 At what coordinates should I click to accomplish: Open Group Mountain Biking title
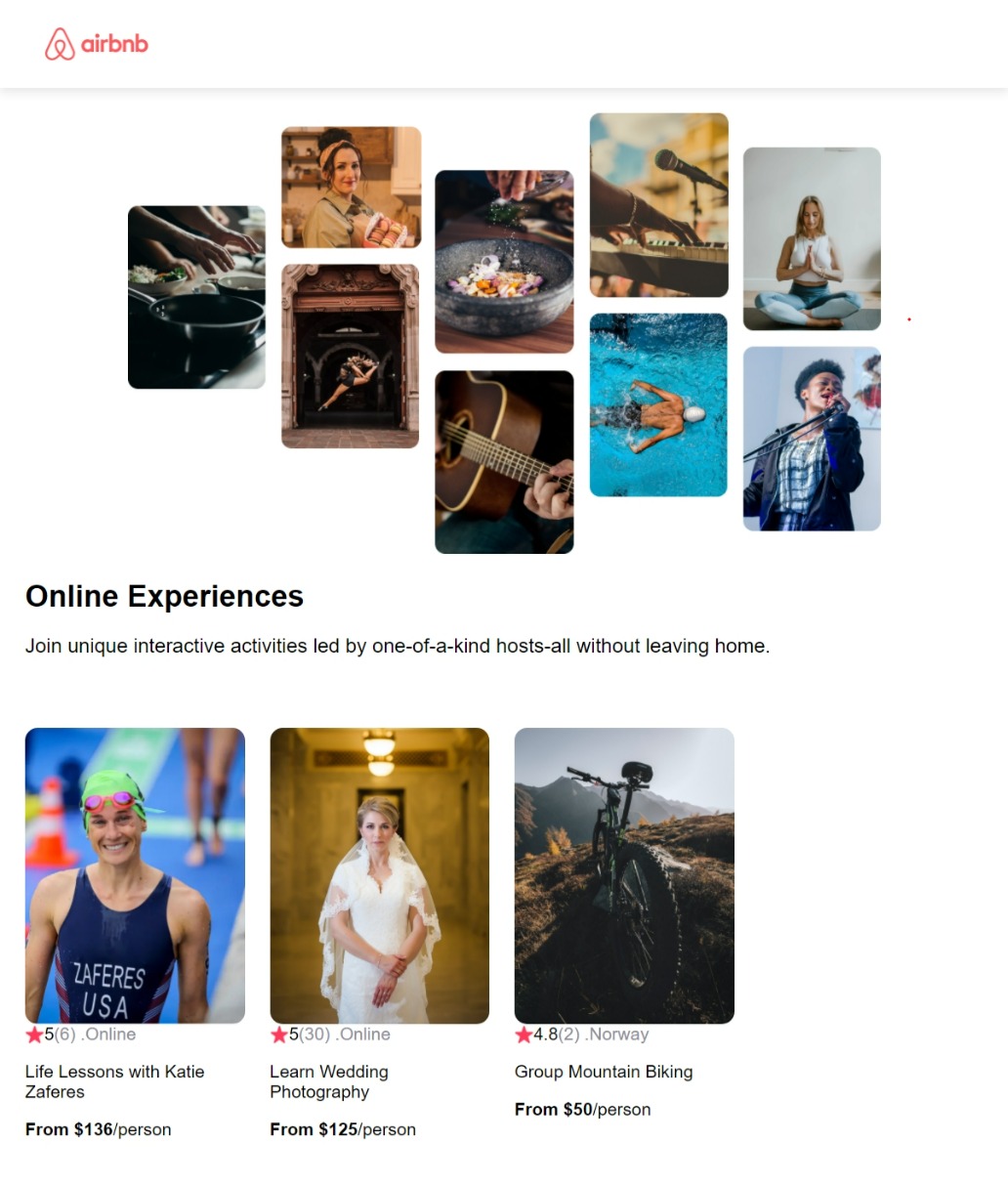point(604,1072)
